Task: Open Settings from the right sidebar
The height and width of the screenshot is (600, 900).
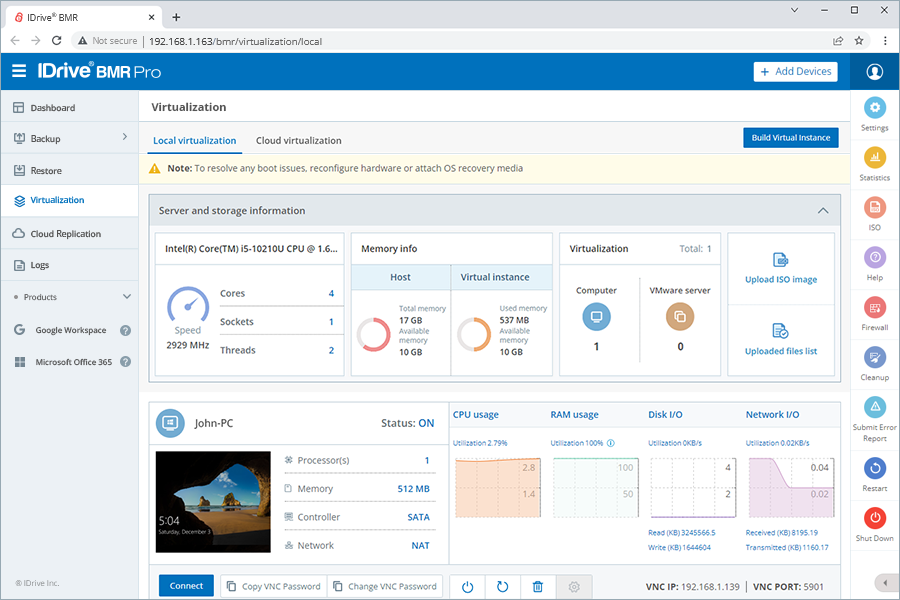Action: click(874, 107)
